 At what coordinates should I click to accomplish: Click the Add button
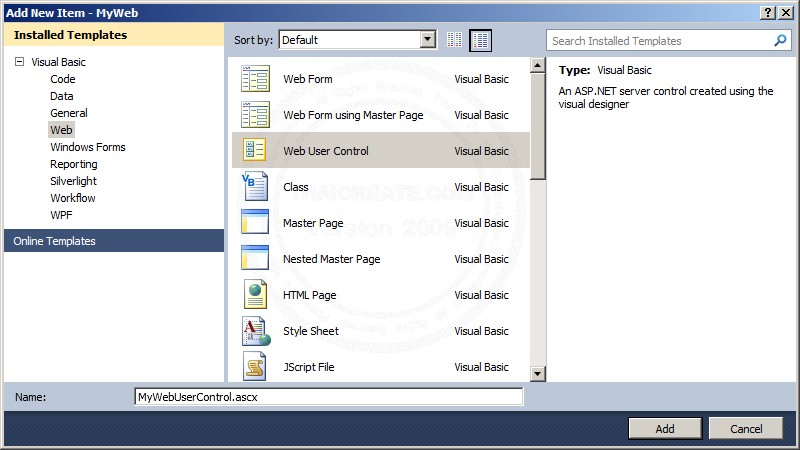tap(665, 429)
